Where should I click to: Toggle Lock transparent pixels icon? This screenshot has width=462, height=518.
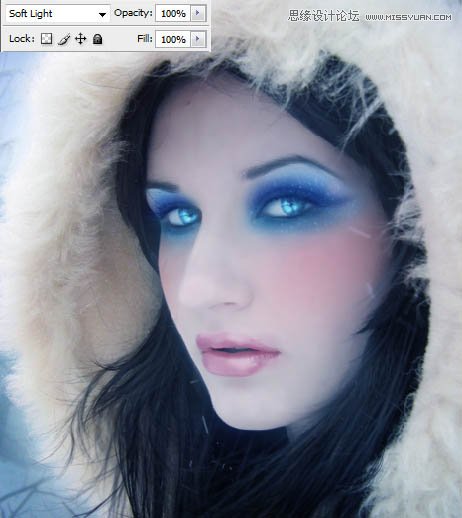(x=46, y=39)
